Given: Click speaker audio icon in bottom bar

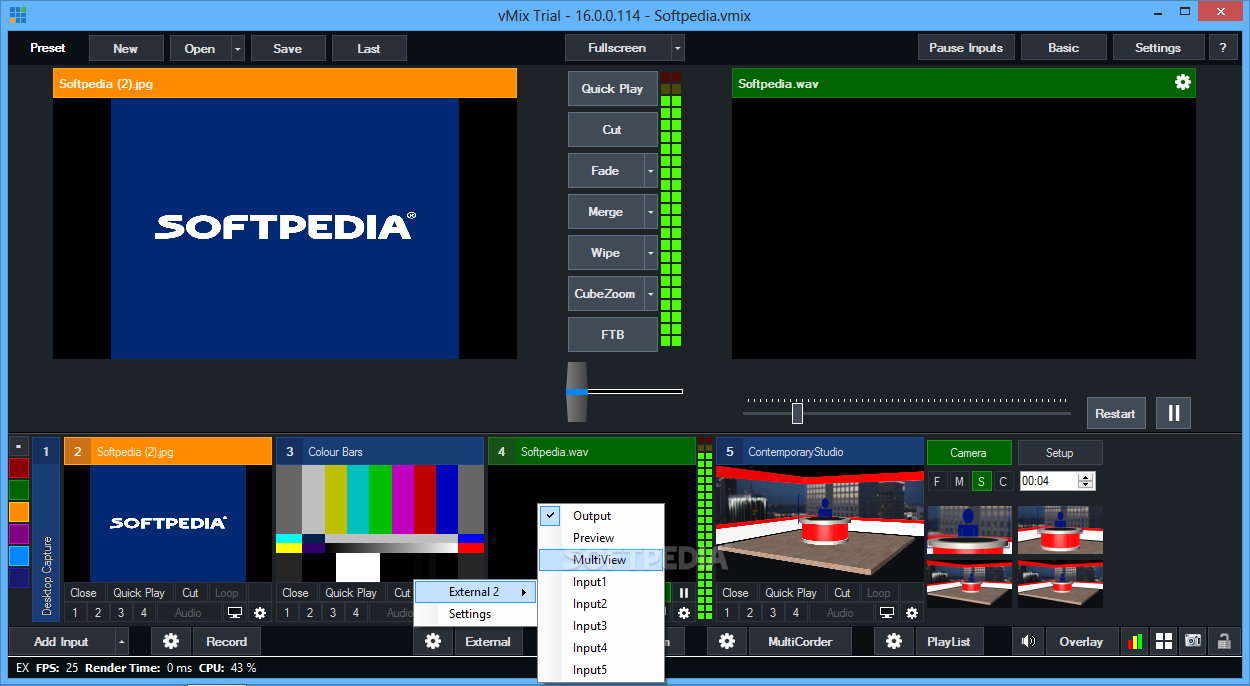Looking at the screenshot, I should [1028, 642].
